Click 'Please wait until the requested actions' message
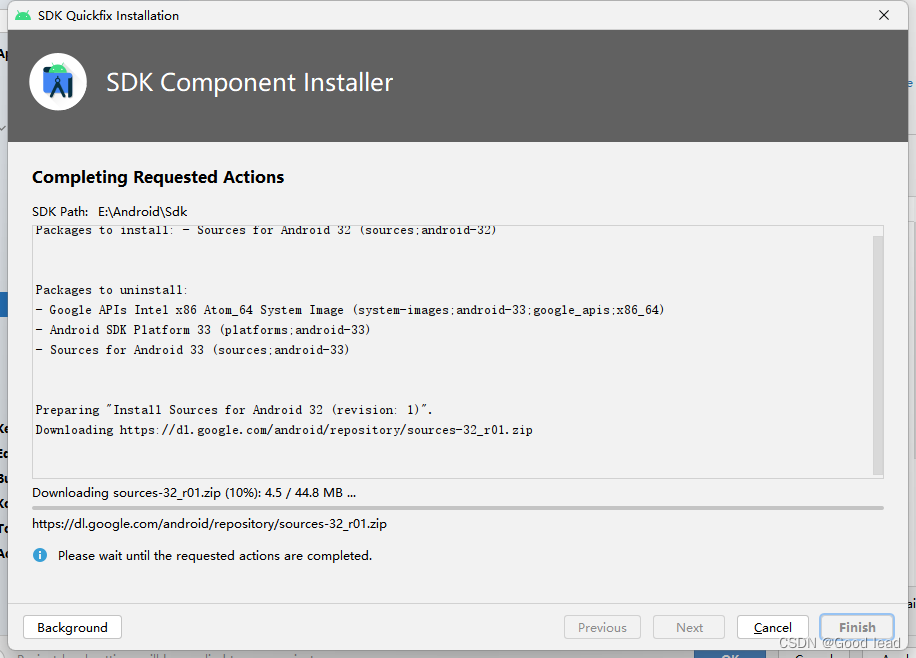The image size is (916, 658). pyautogui.click(x=214, y=555)
